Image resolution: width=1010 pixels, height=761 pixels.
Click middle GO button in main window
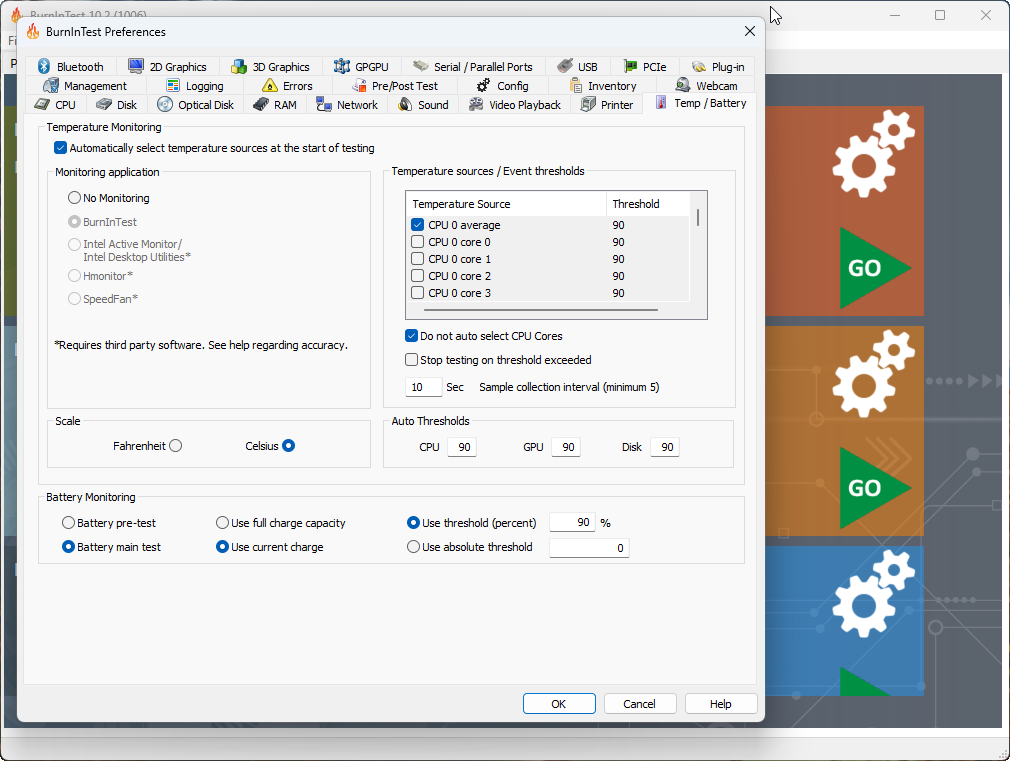875,488
